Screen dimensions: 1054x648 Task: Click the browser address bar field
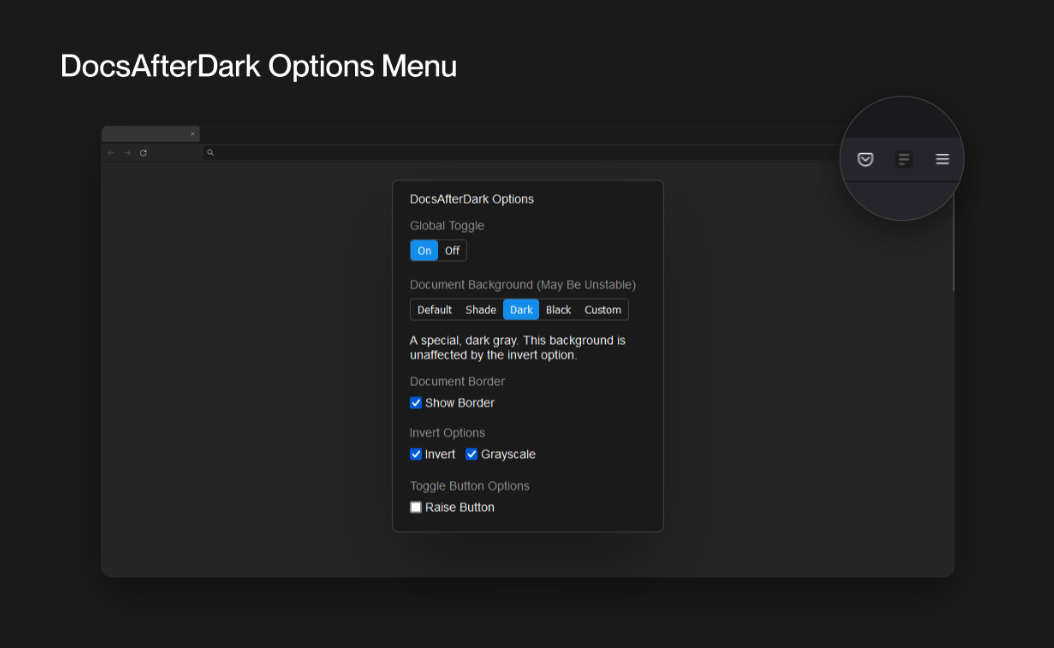coord(521,153)
